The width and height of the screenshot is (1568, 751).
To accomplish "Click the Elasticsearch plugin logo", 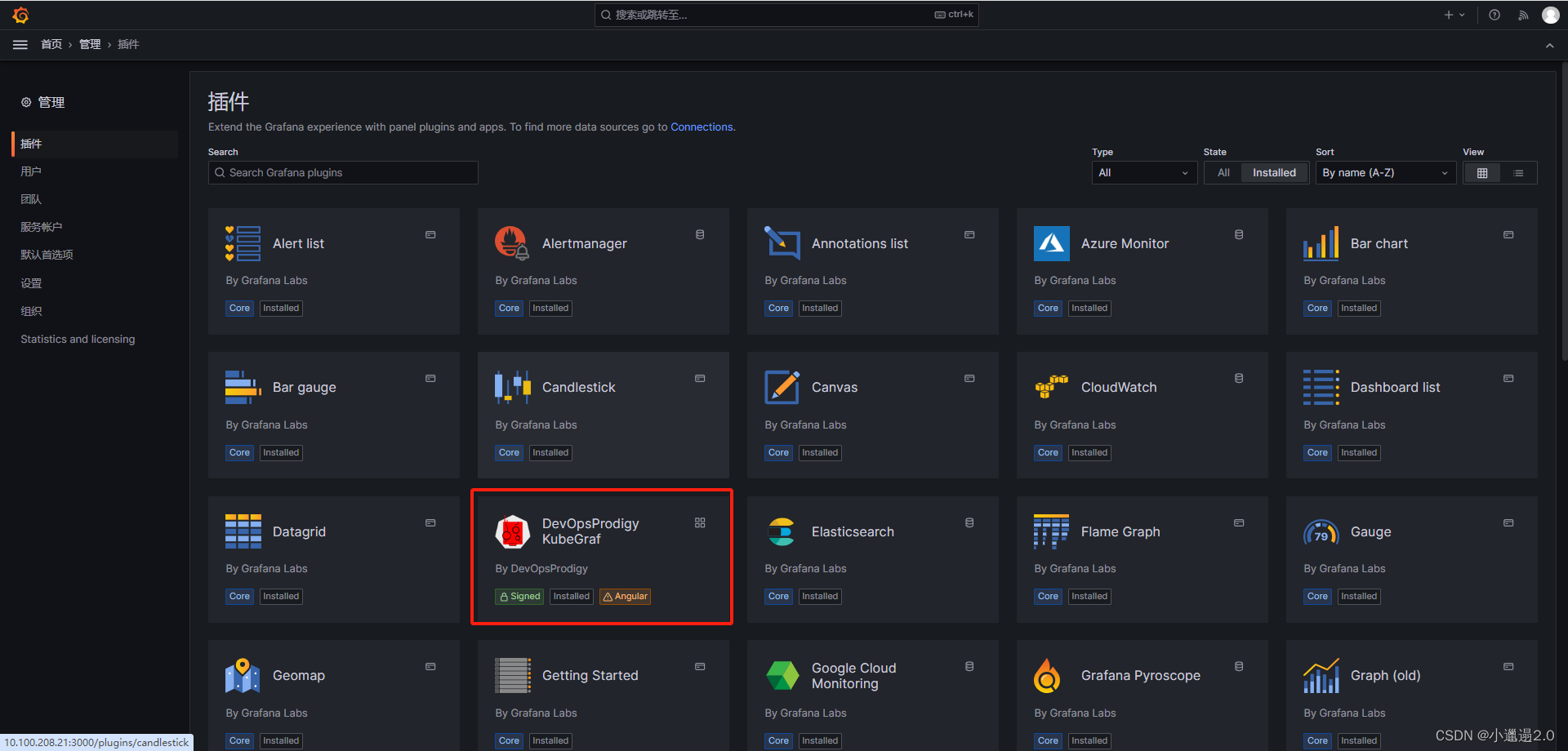I will click(x=782, y=531).
